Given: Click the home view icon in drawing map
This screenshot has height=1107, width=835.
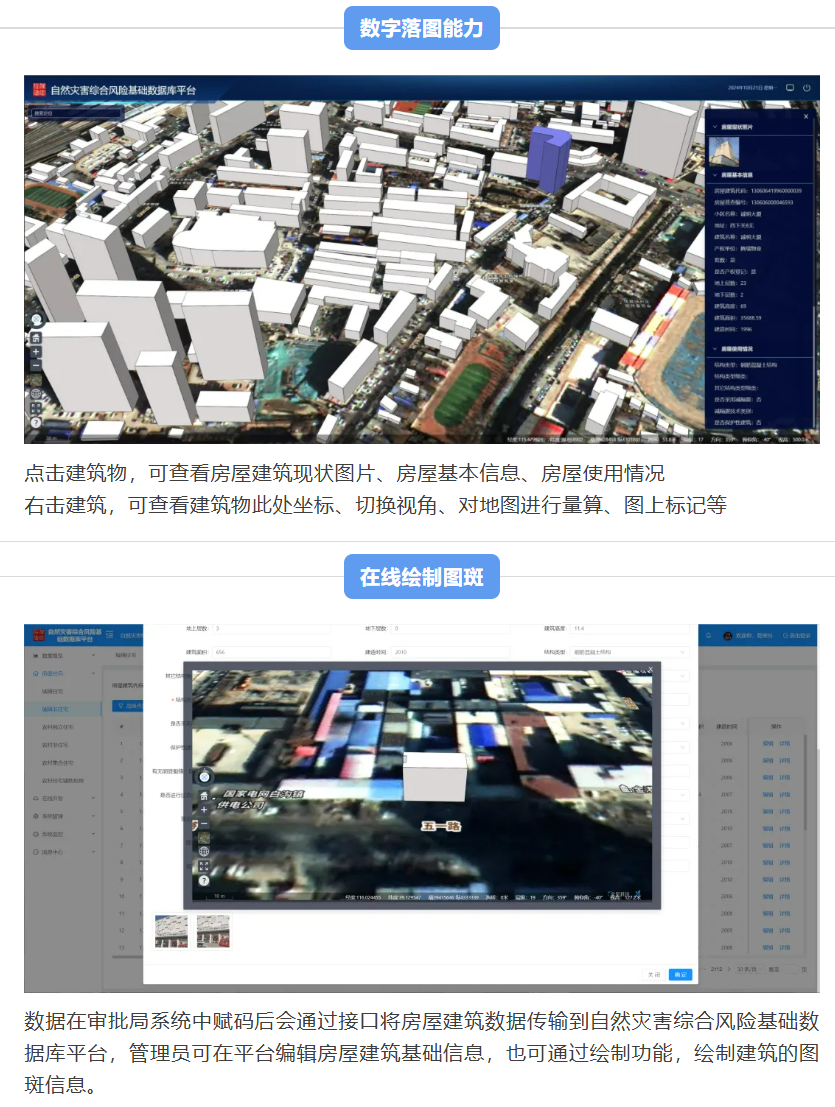Looking at the screenshot, I should coord(204,794).
